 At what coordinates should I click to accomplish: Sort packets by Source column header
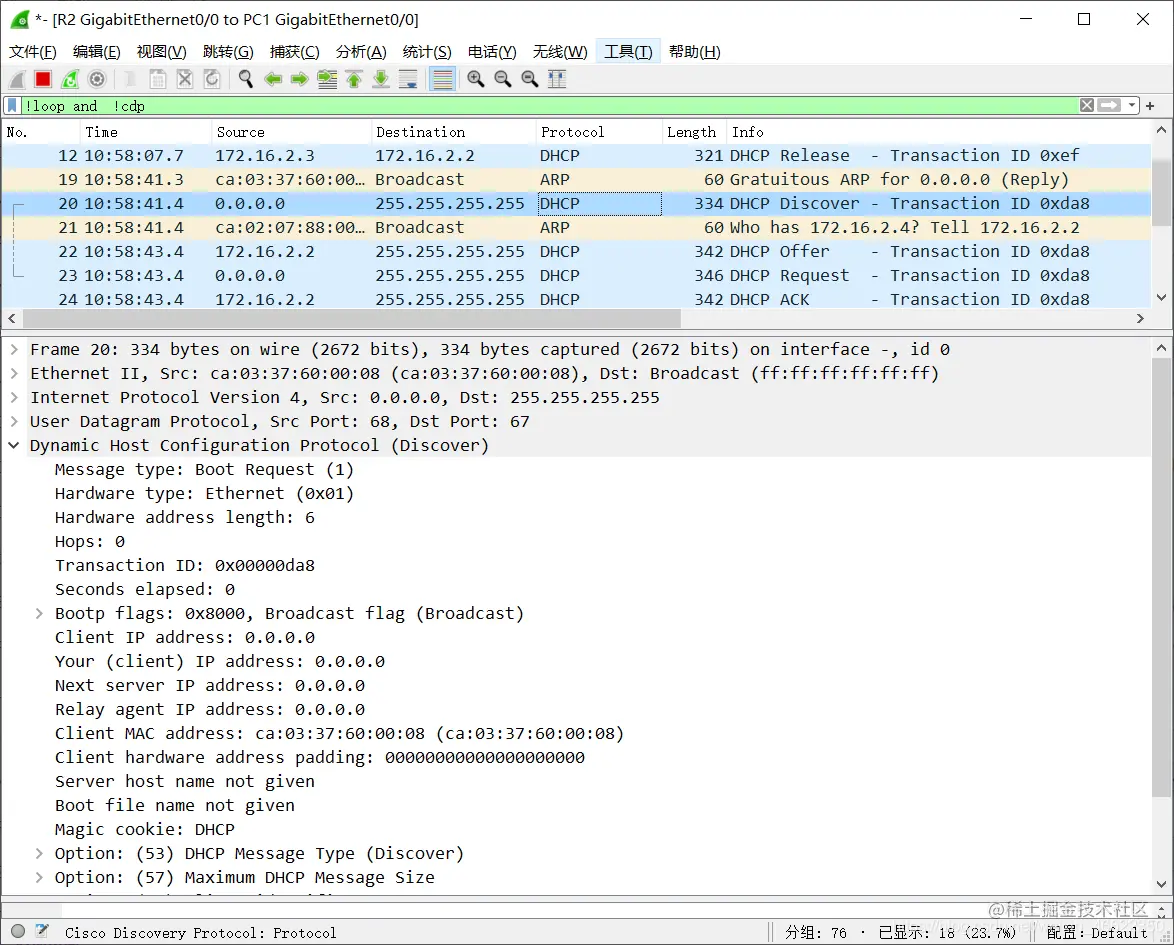click(291, 133)
